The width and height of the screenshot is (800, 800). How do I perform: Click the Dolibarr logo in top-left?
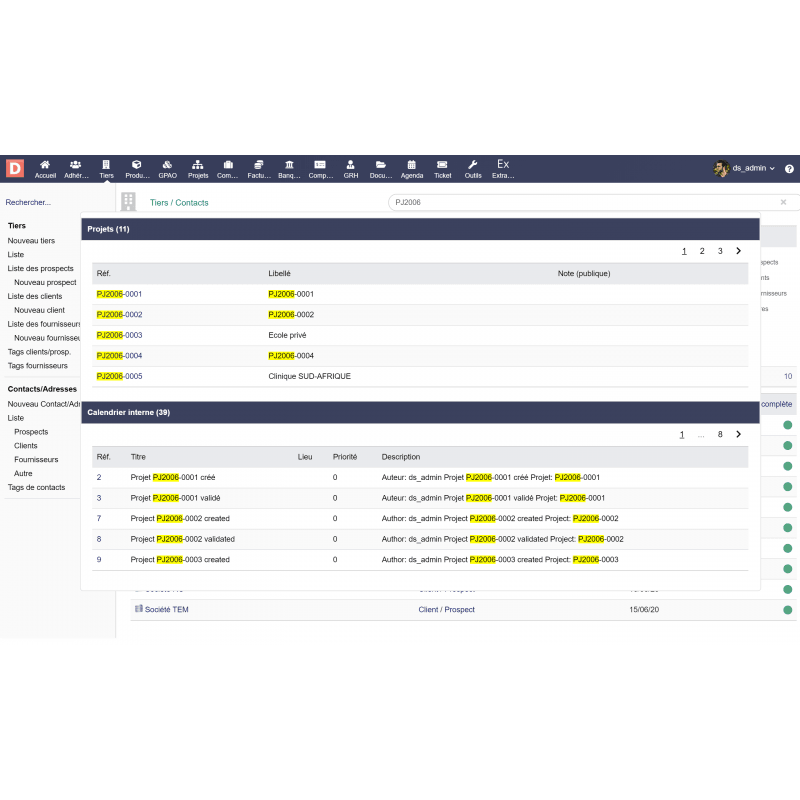coord(14,168)
